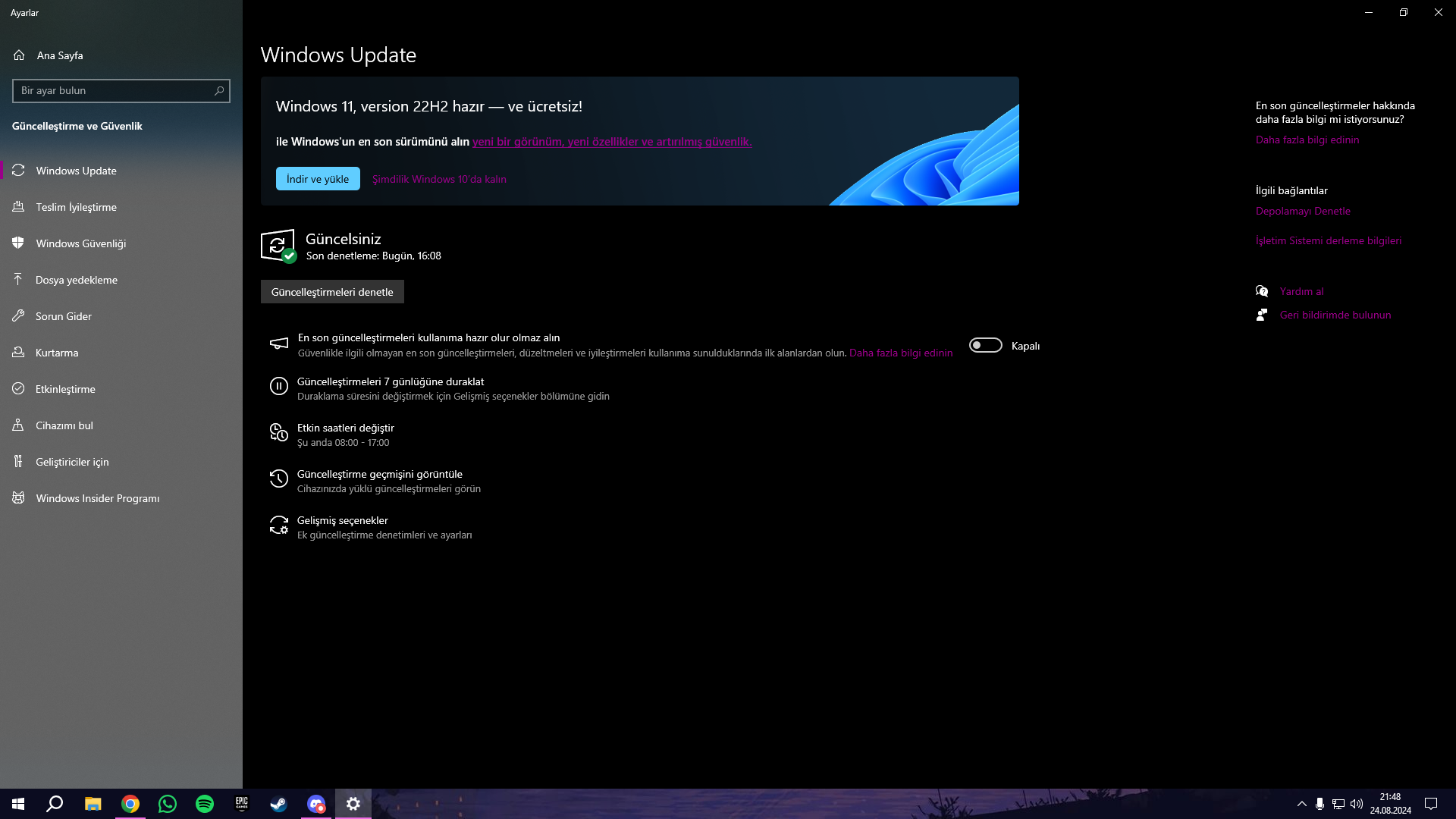Open Güncelleştirme geçmişini görüntüle history icon
This screenshot has width=1456, height=819.
278,479
